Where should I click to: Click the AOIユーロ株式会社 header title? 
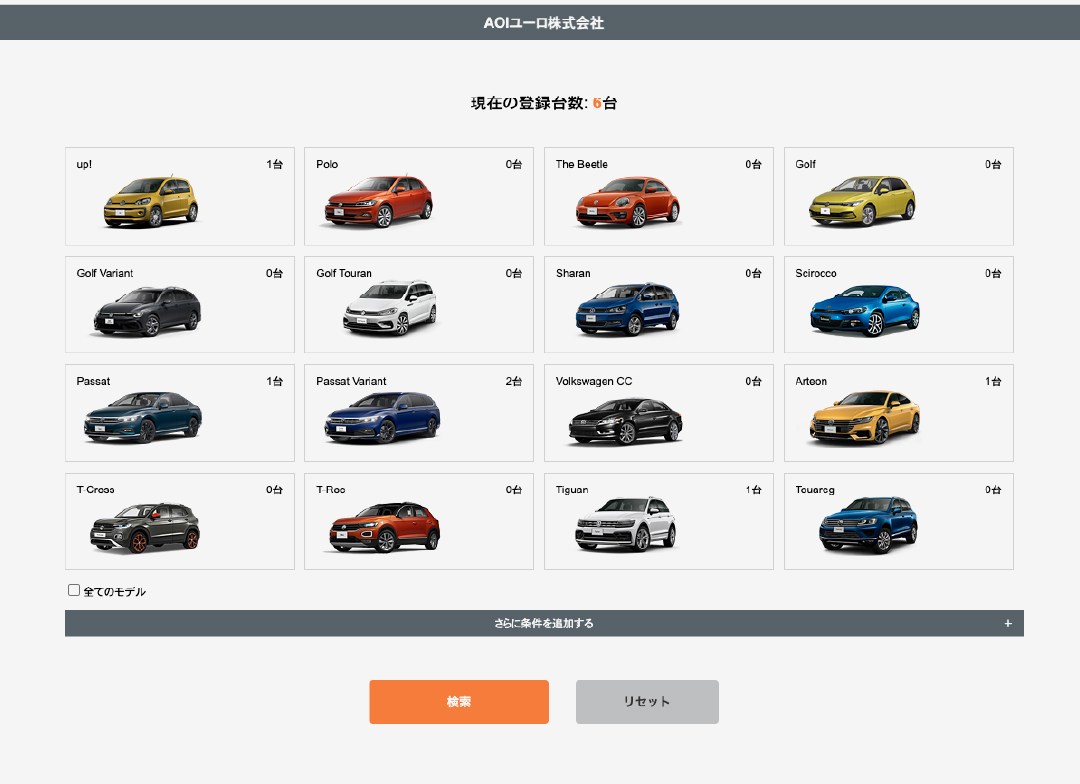(543, 23)
